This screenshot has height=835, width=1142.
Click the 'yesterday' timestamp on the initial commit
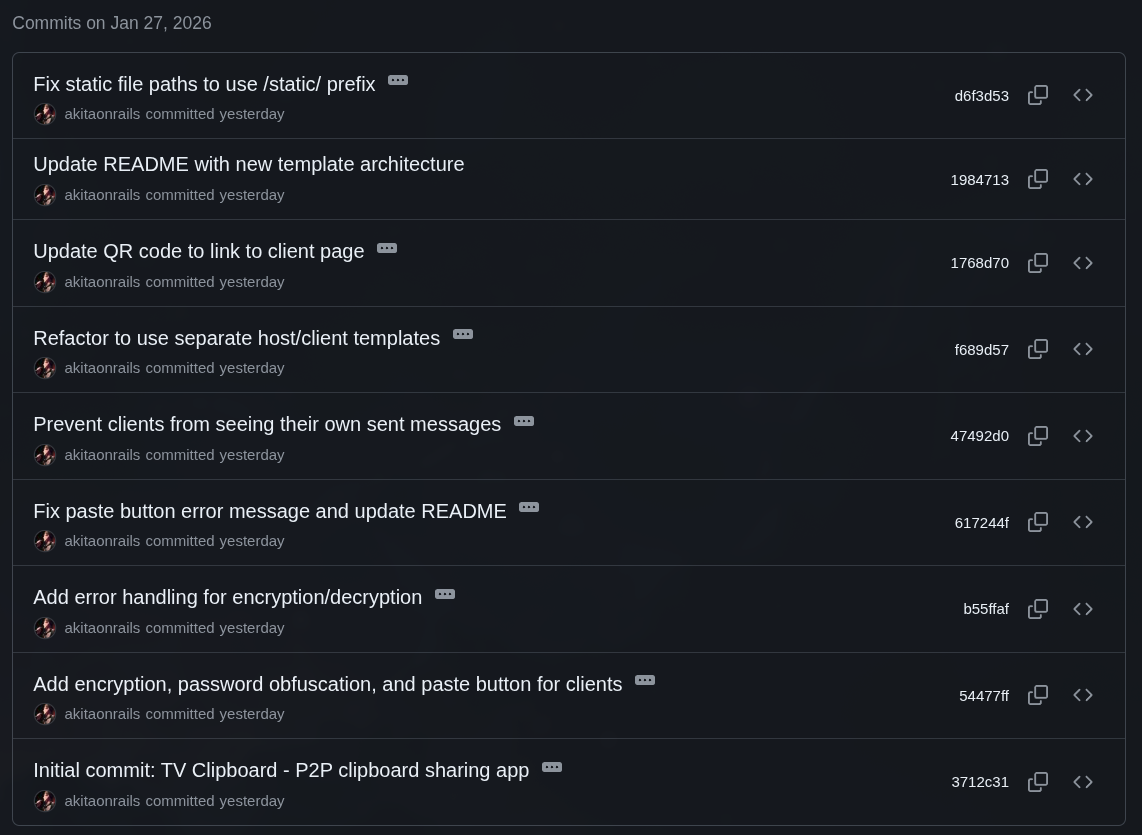[251, 800]
